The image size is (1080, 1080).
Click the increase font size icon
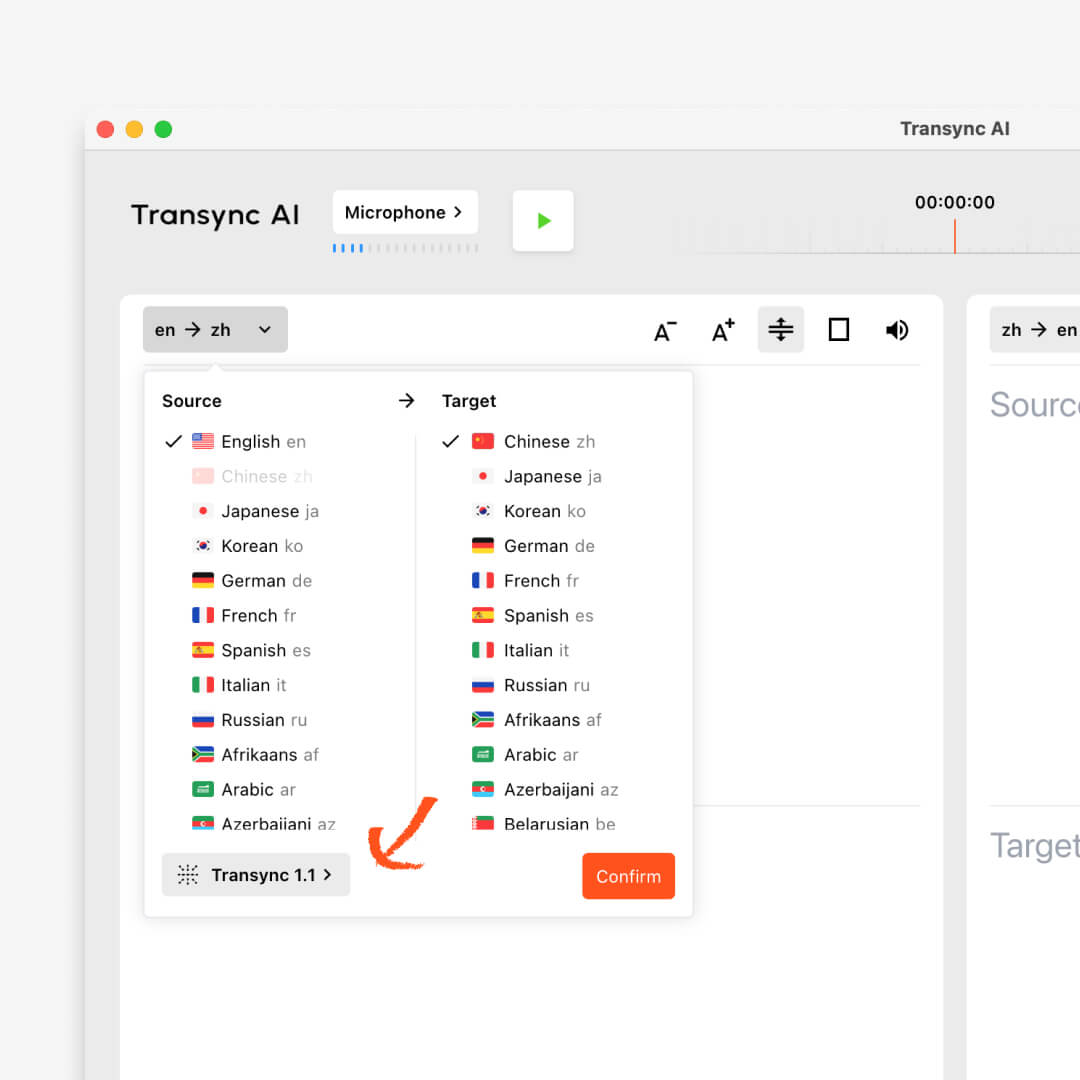[723, 331]
